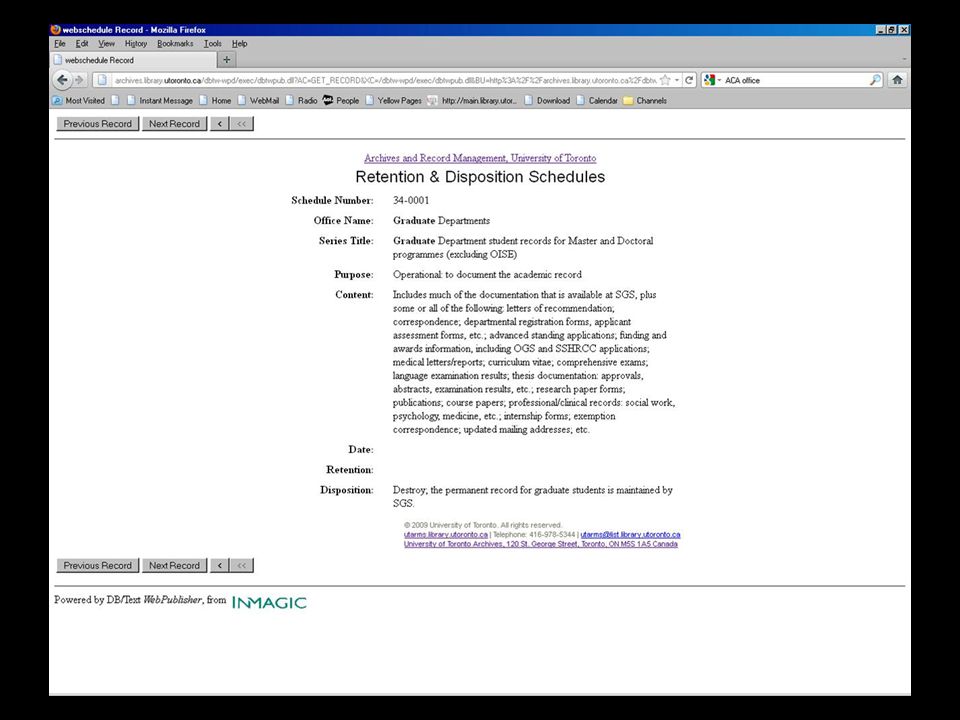Image resolution: width=960 pixels, height=720 pixels.
Task: Click the browser Forward arrow button
Action: coord(79,80)
